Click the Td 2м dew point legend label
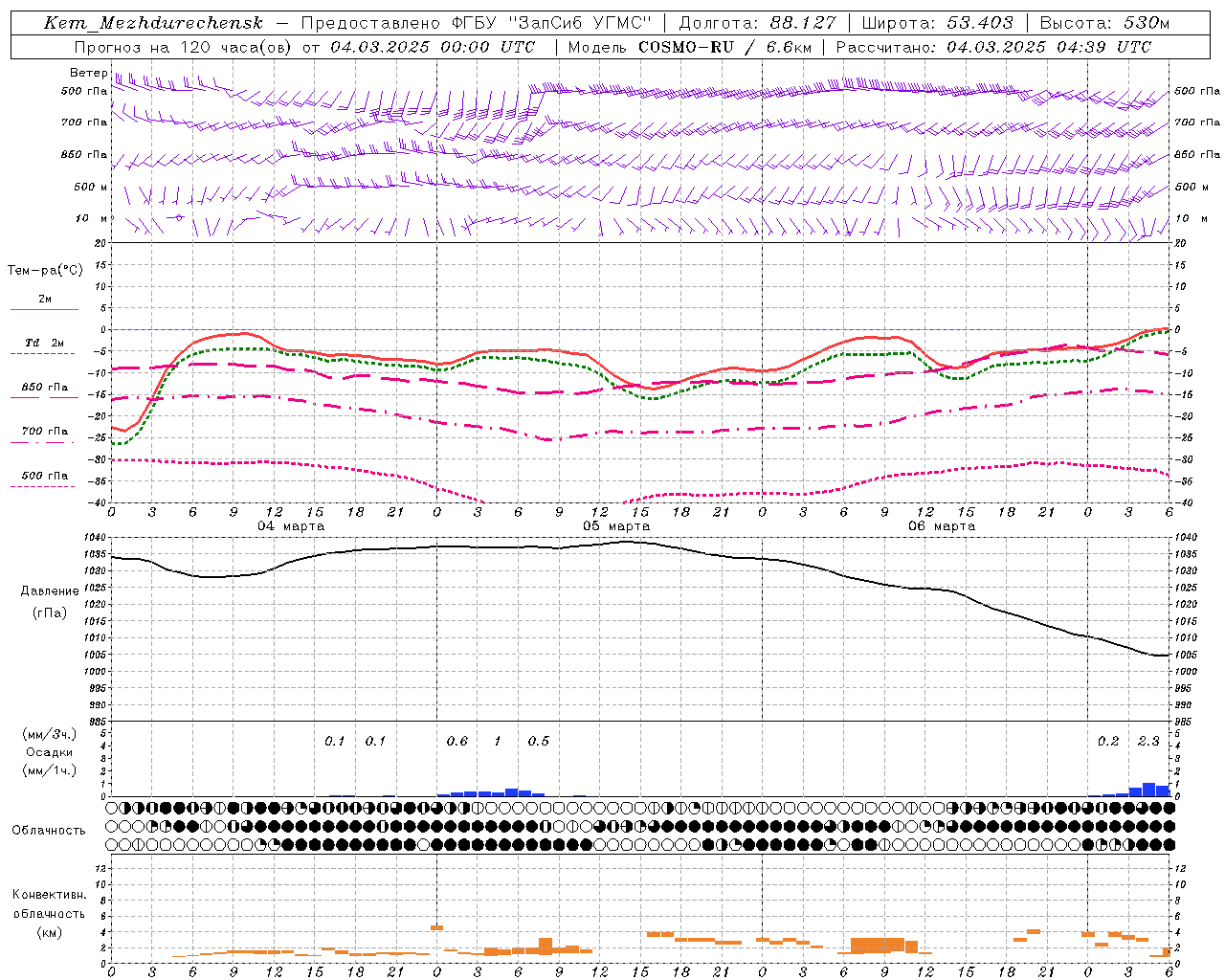The height and width of the screenshot is (980, 1225). coord(45,343)
